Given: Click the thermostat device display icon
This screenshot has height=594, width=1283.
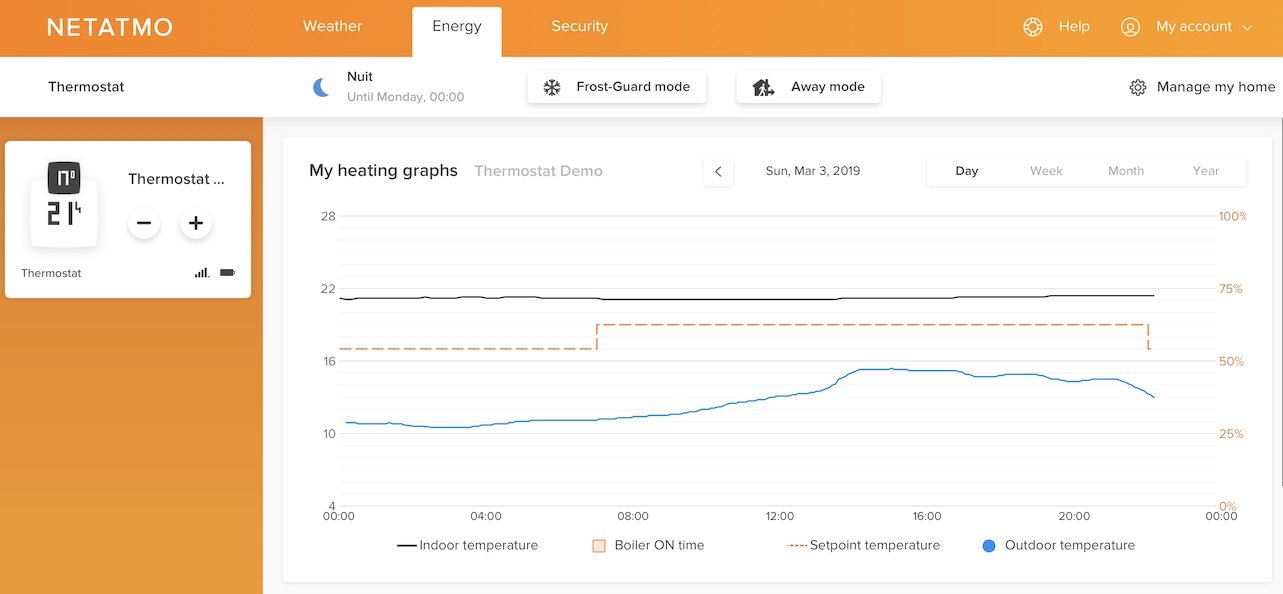Looking at the screenshot, I should (x=64, y=204).
